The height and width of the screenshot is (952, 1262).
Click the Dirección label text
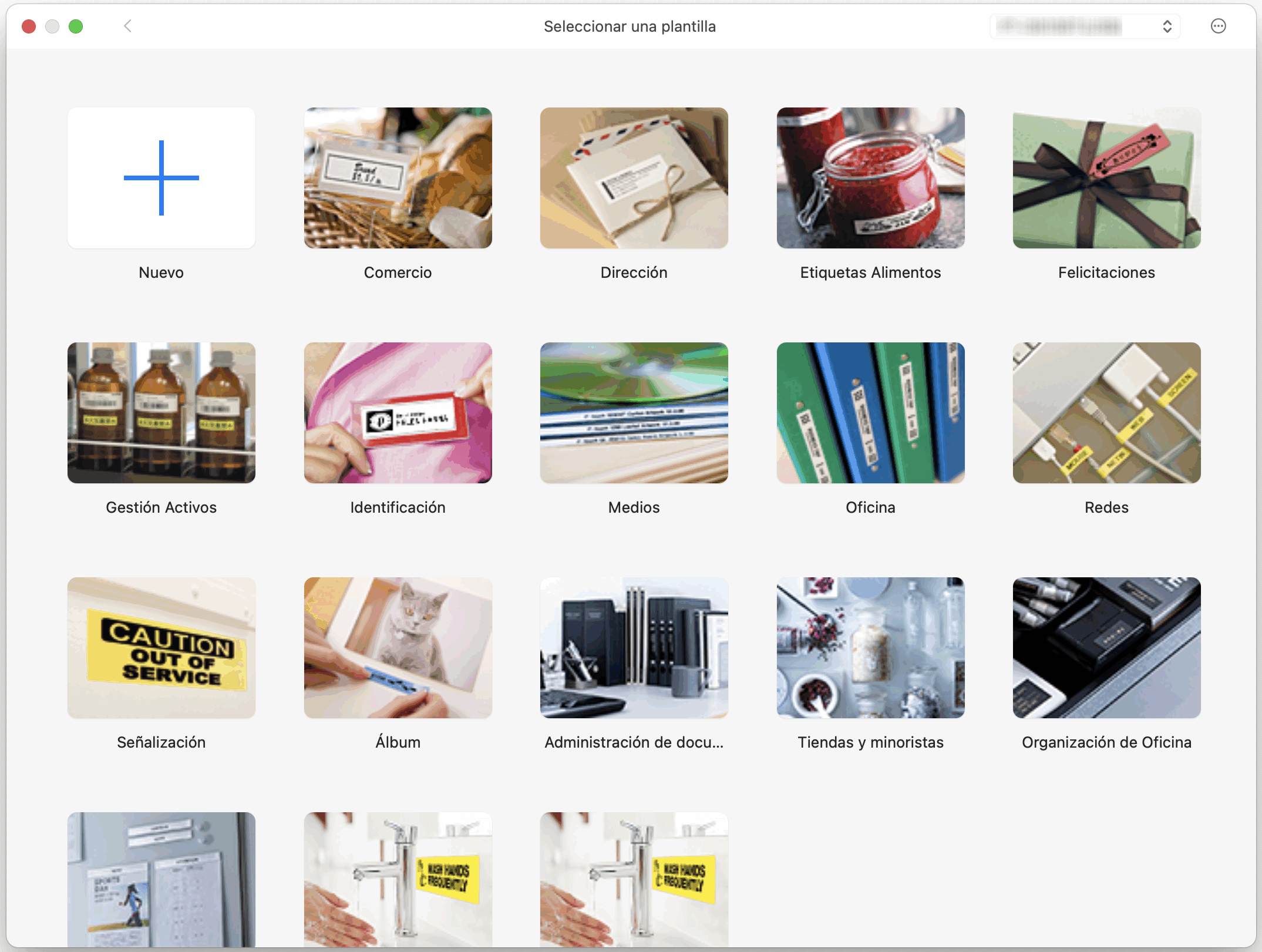coord(634,273)
